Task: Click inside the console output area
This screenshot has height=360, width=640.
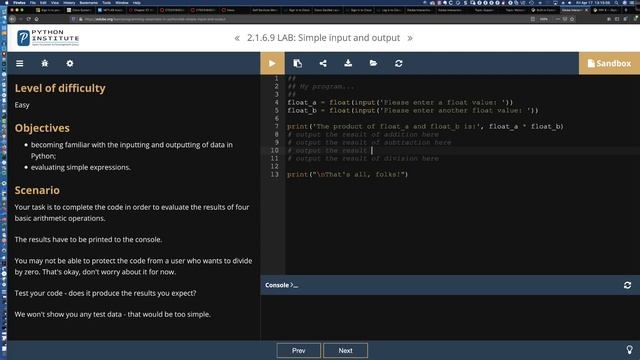Action: 450,317
